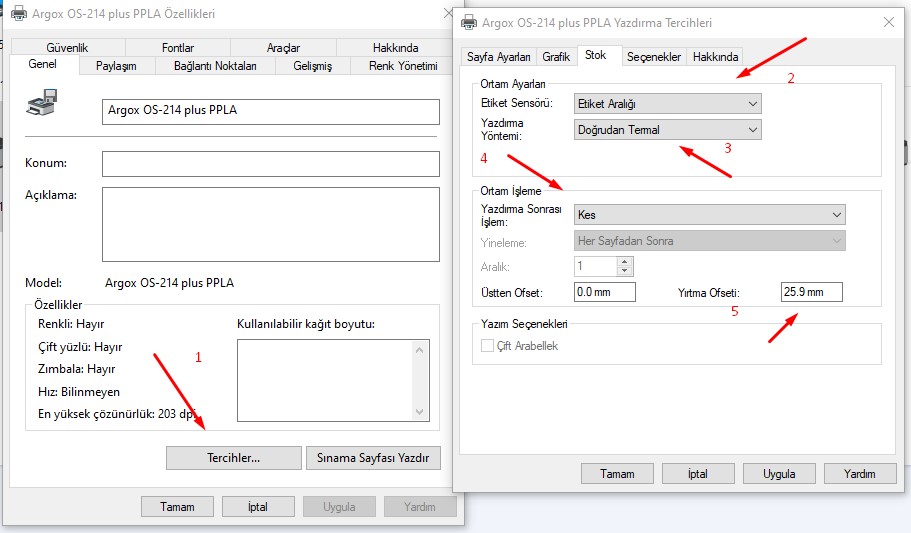Click the Üstten Ofset input field
911x533 pixels.
coord(605,292)
